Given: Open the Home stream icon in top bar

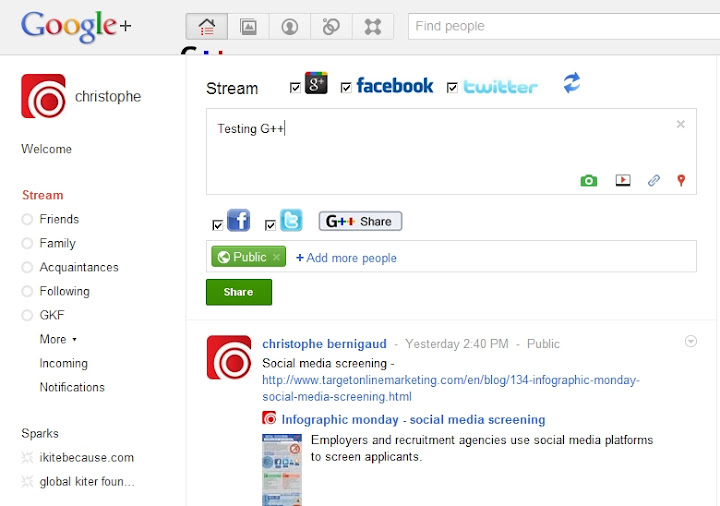Looking at the screenshot, I should (207, 27).
